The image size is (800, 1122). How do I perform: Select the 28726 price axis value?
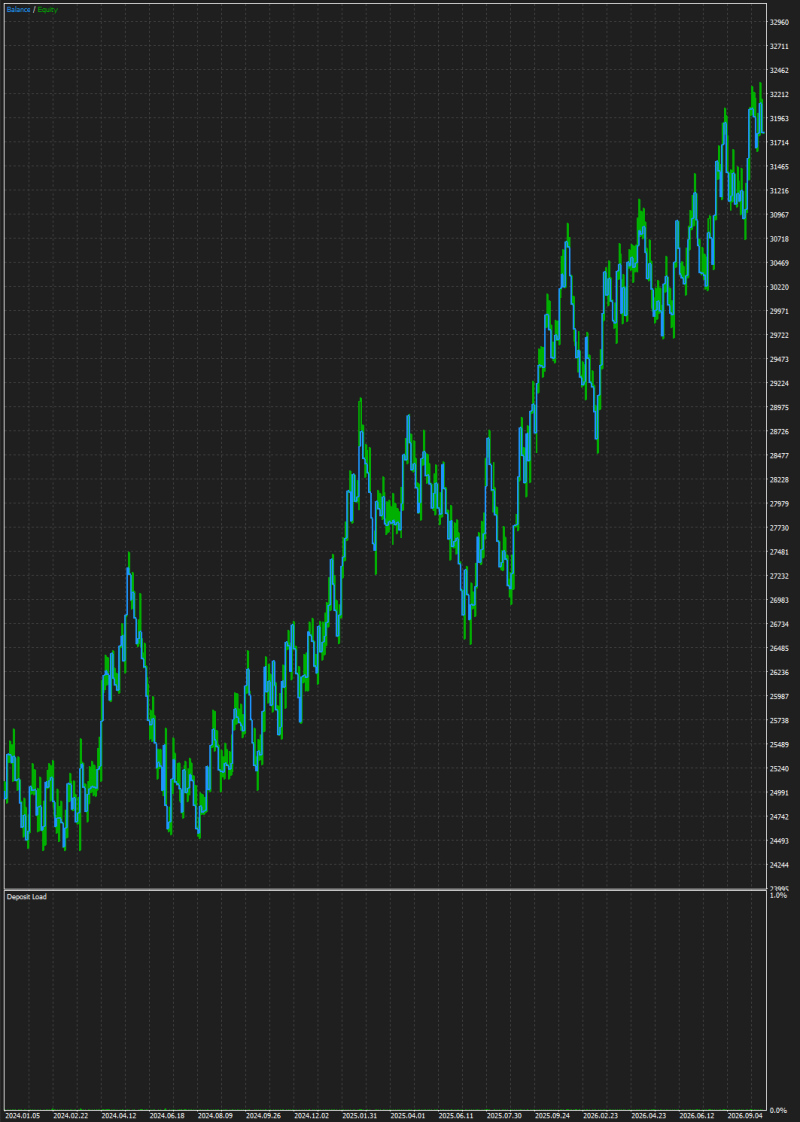779,431
